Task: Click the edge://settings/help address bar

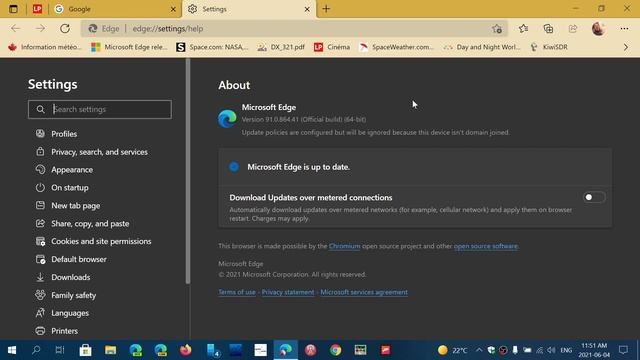Action: click(294, 29)
